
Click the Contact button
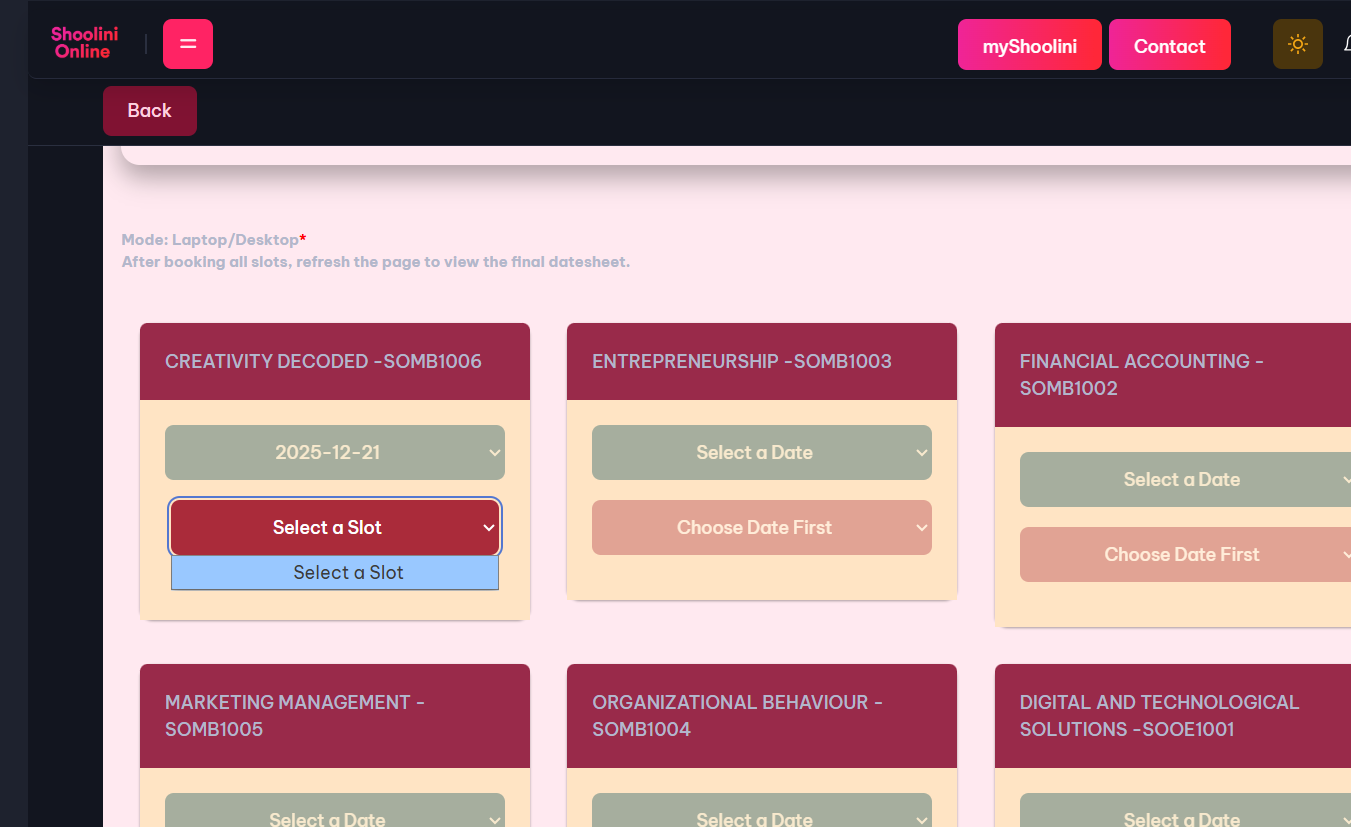pyautogui.click(x=1170, y=45)
